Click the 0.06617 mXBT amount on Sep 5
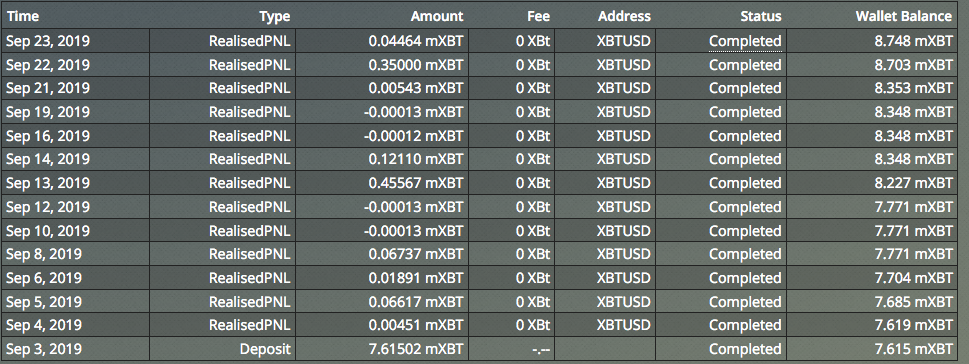Viewport: 969px width, 364px height. [x=416, y=302]
